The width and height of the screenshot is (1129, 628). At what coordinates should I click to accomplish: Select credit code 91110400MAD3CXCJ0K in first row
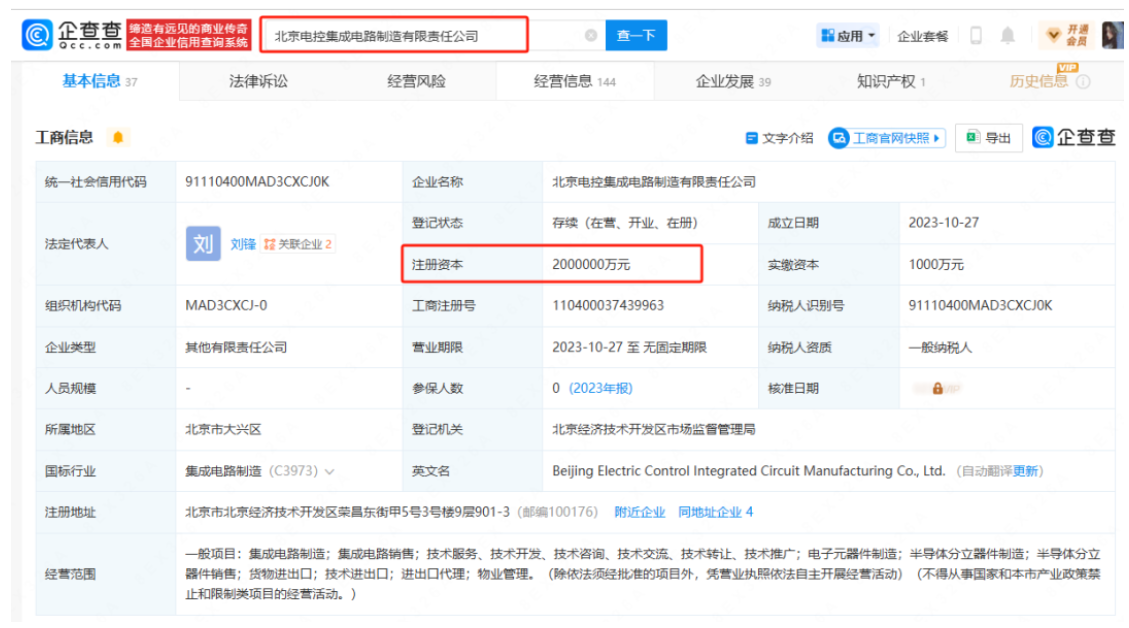coord(257,181)
